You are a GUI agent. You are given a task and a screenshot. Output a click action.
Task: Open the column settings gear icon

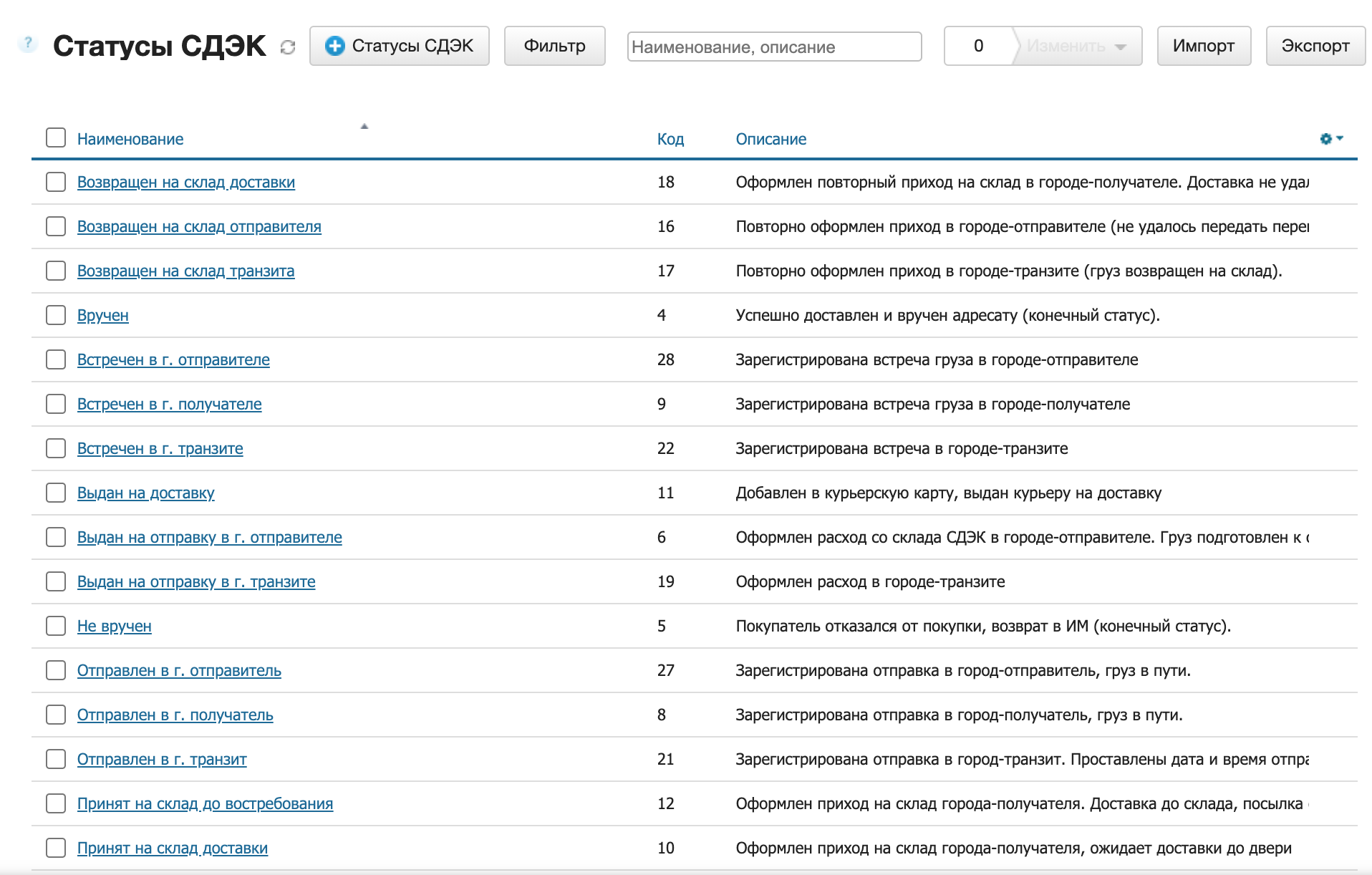click(x=1330, y=139)
